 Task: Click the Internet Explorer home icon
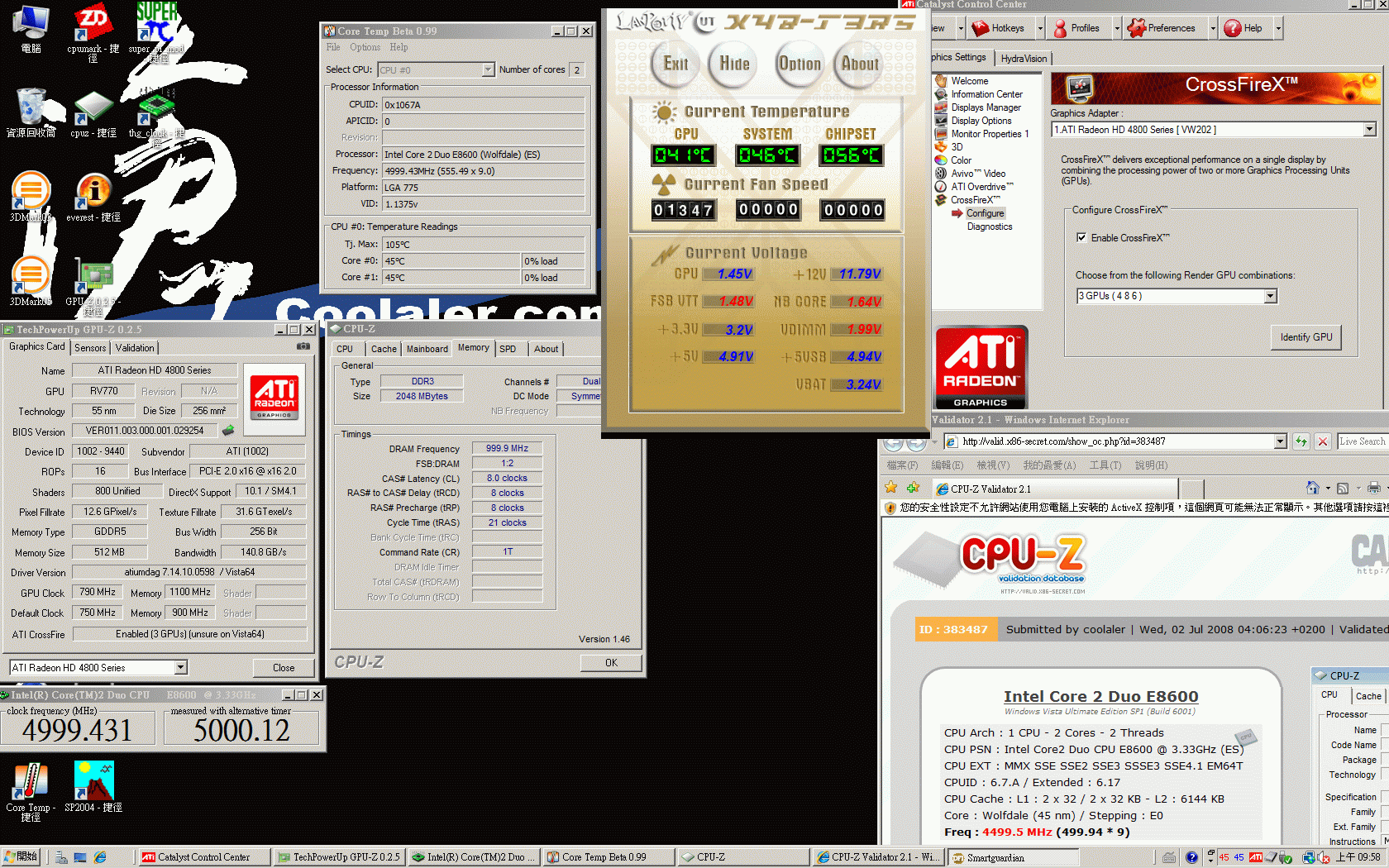[x=1312, y=488]
